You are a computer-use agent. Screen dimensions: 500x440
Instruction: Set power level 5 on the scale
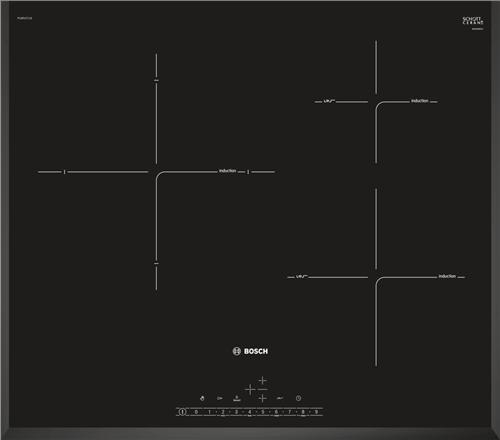tap(263, 412)
